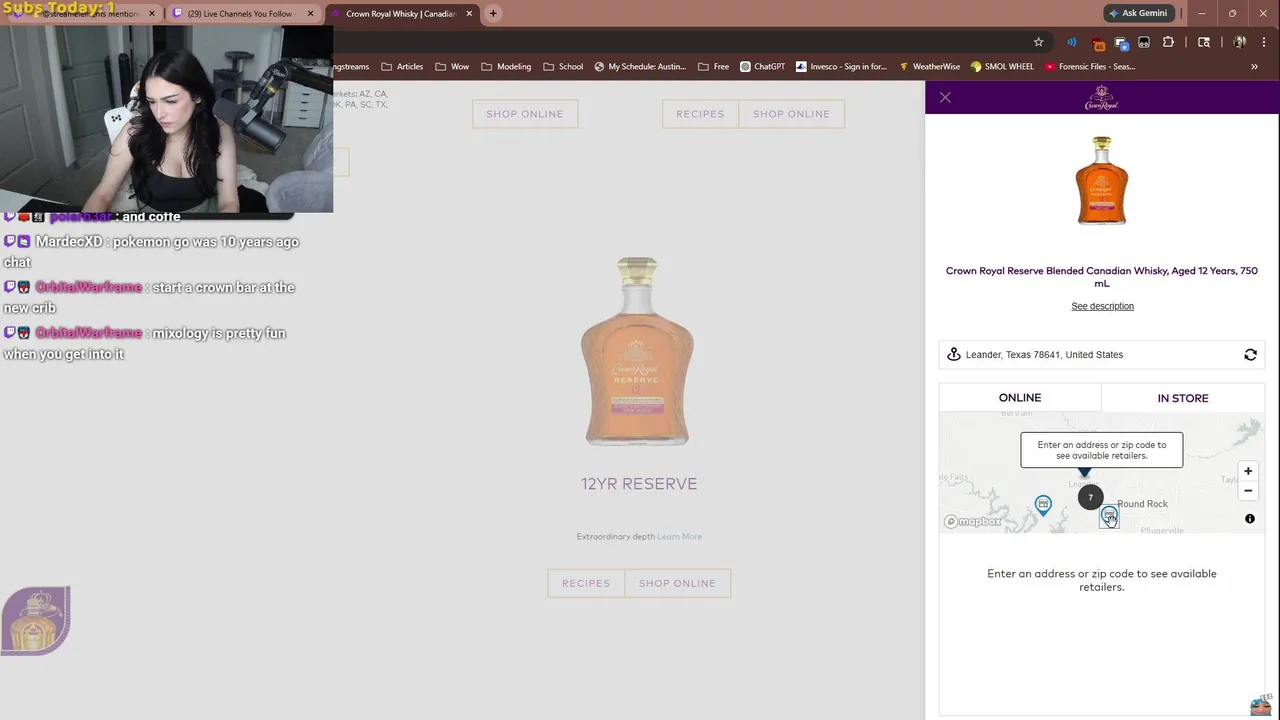Close the Crown Royal retailer side panel
Image resolution: width=1280 pixels, height=720 pixels.
[x=945, y=97]
